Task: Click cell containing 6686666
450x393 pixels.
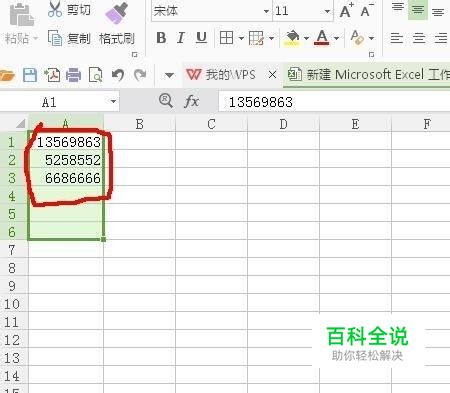Action: (66, 178)
